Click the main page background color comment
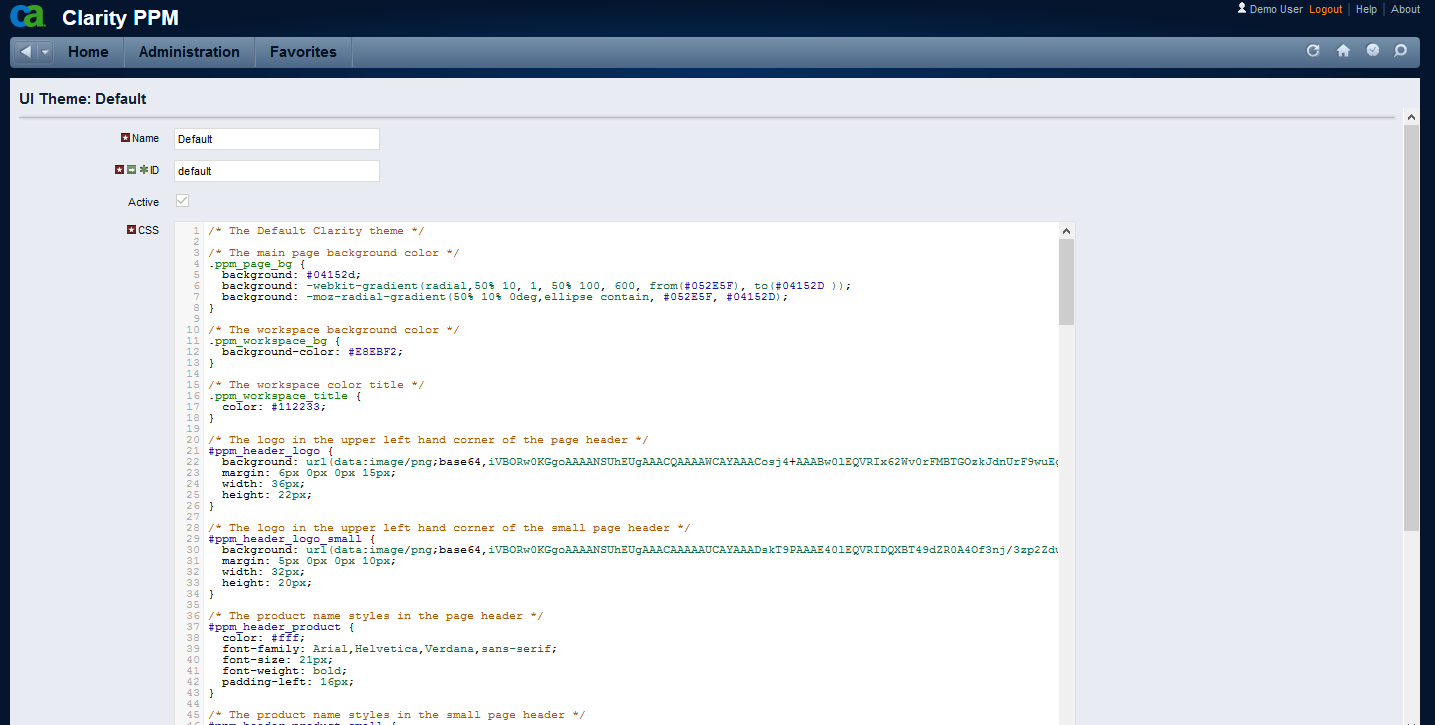This screenshot has height=725, width=1435. tap(333, 253)
